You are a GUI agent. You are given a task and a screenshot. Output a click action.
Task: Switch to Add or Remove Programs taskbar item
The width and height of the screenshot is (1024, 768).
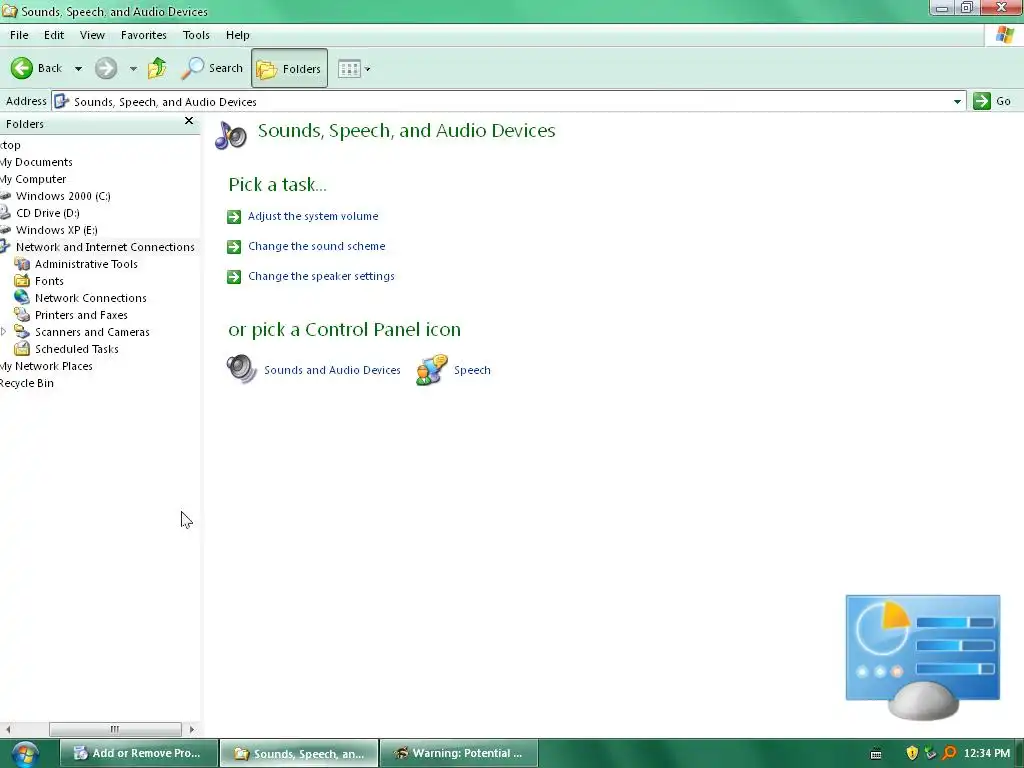click(x=138, y=753)
